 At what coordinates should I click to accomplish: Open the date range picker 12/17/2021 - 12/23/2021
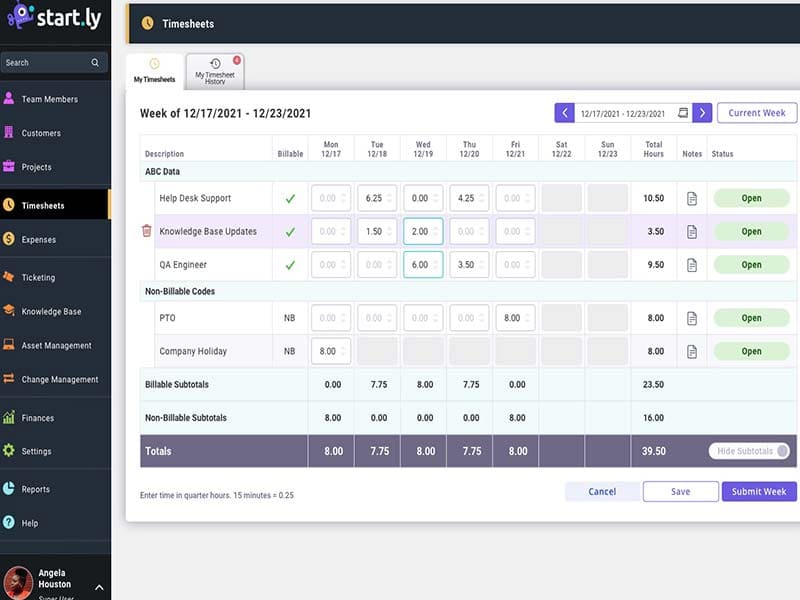coord(625,113)
